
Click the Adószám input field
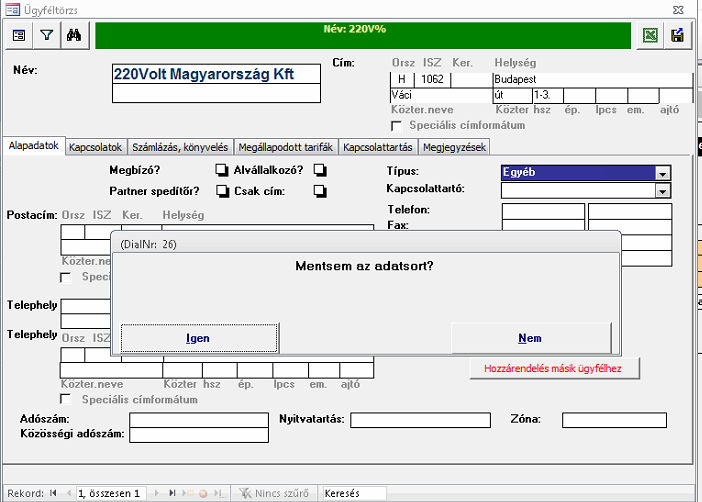[x=199, y=420]
